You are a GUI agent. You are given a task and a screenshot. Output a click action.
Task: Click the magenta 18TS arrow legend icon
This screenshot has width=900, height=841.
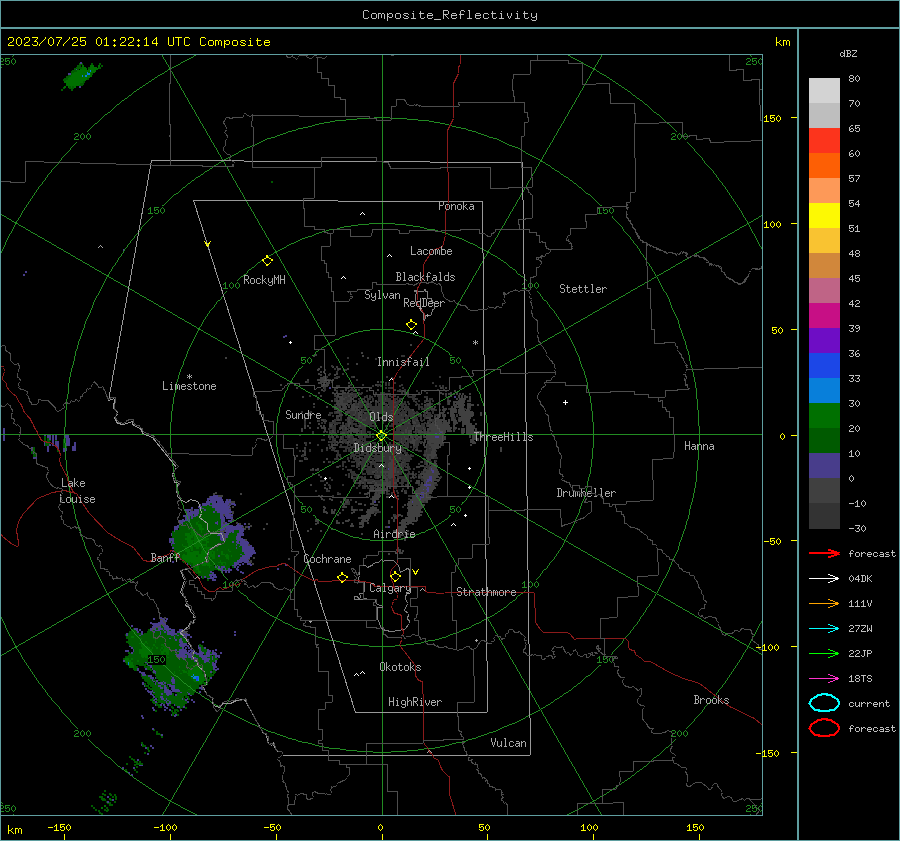[824, 679]
